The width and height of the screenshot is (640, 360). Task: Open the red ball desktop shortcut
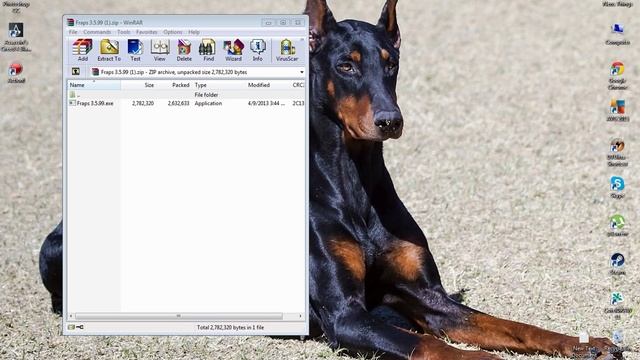[x=16, y=73]
